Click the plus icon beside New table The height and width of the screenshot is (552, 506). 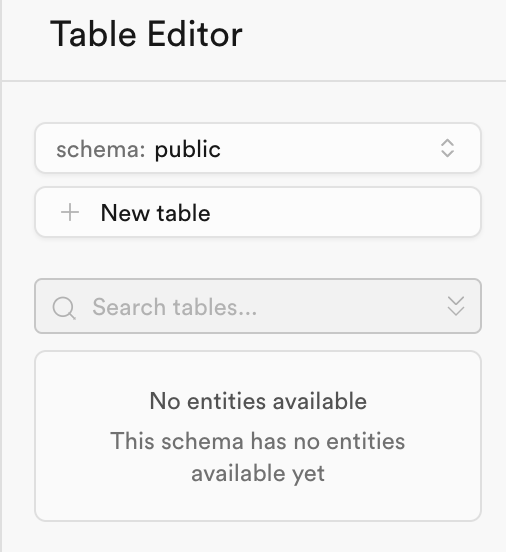tap(70, 212)
